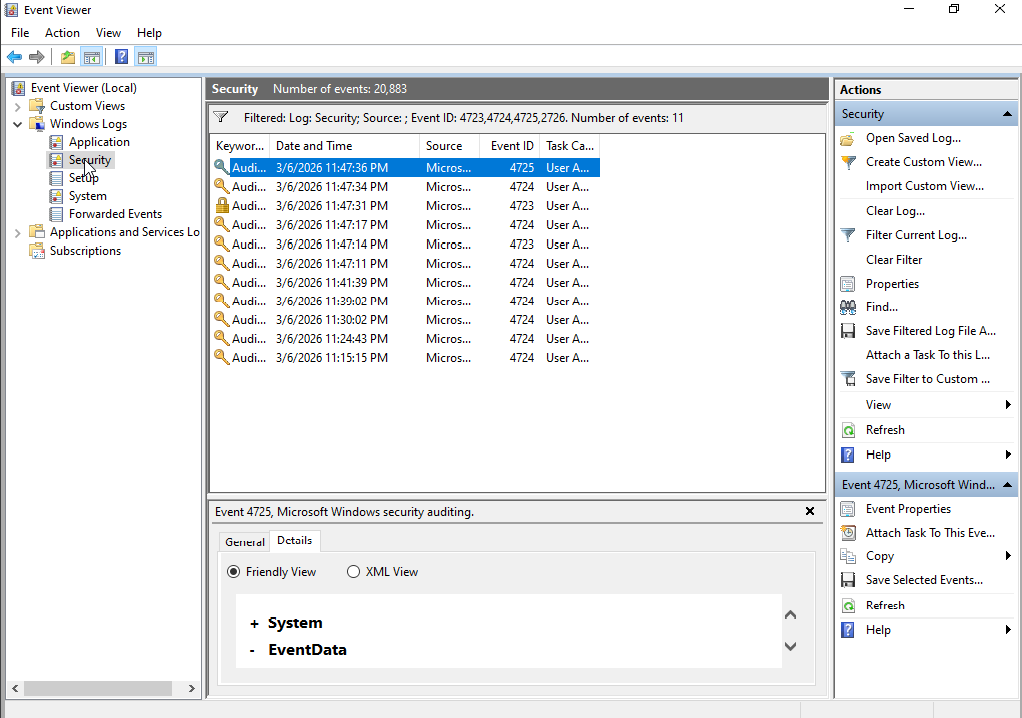Click the Attach Task To This Event icon

click(848, 533)
